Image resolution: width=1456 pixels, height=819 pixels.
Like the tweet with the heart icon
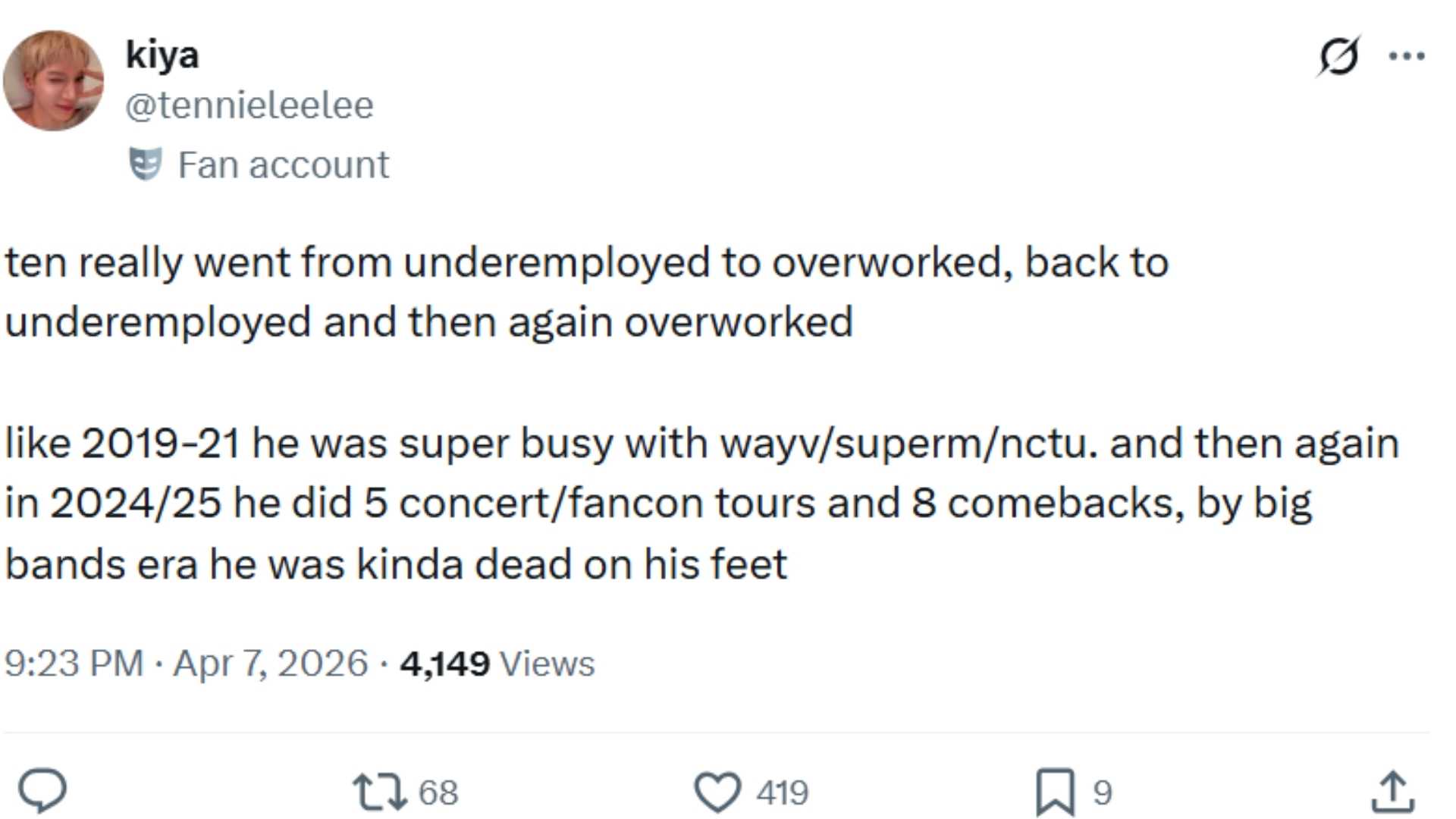[717, 792]
